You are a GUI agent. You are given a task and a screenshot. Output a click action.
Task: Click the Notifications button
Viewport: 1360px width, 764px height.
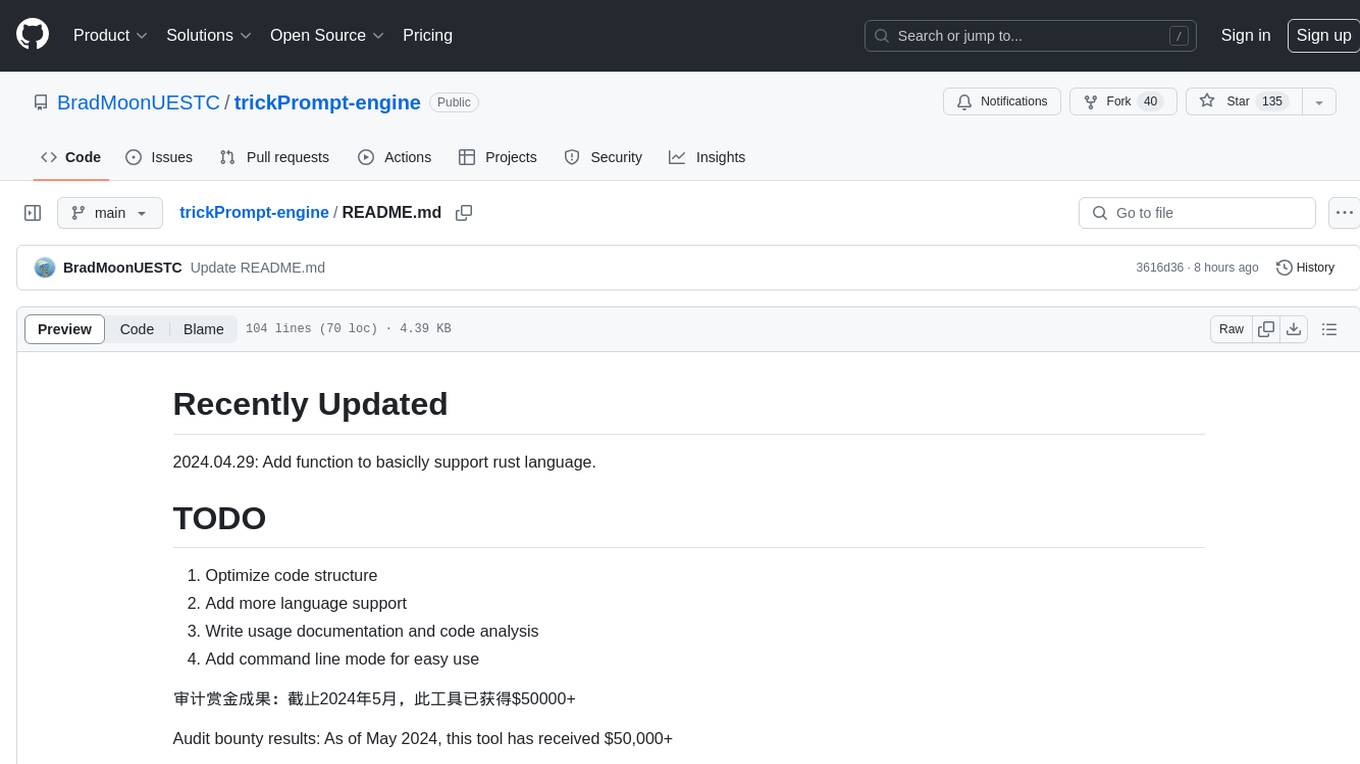point(1002,101)
